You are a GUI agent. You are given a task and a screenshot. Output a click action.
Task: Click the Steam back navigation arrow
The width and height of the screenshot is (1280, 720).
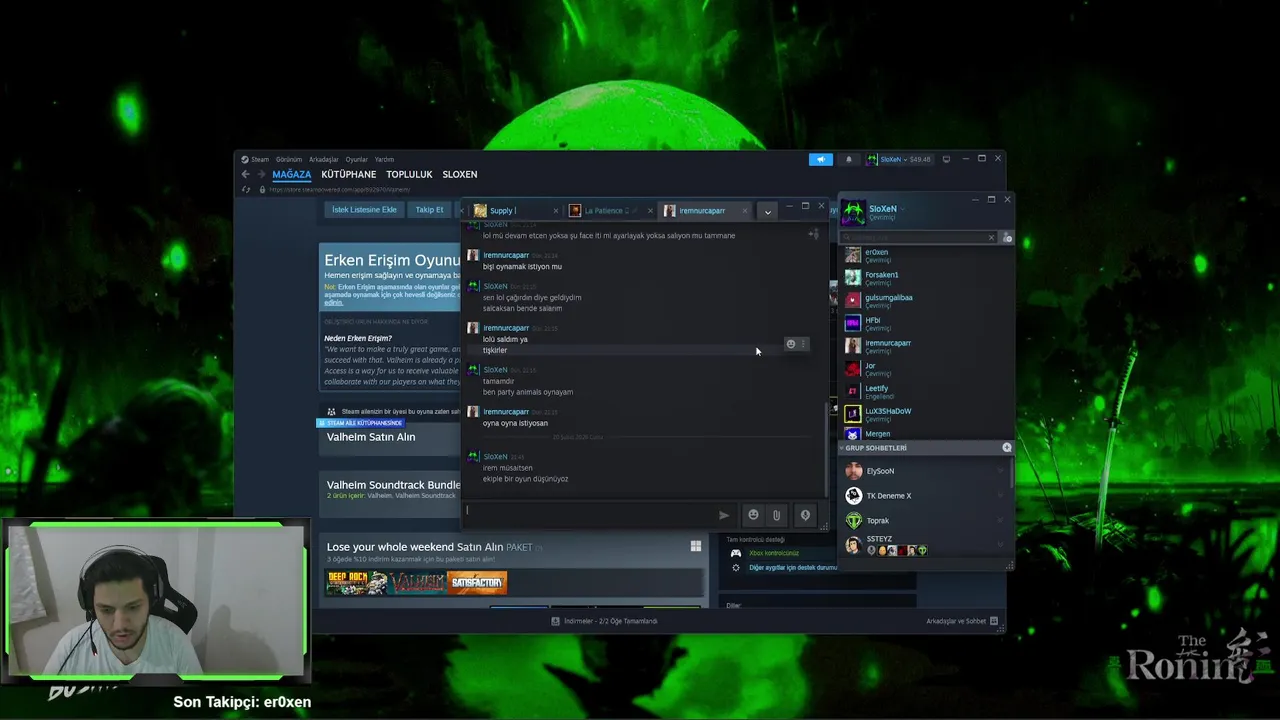click(x=245, y=174)
